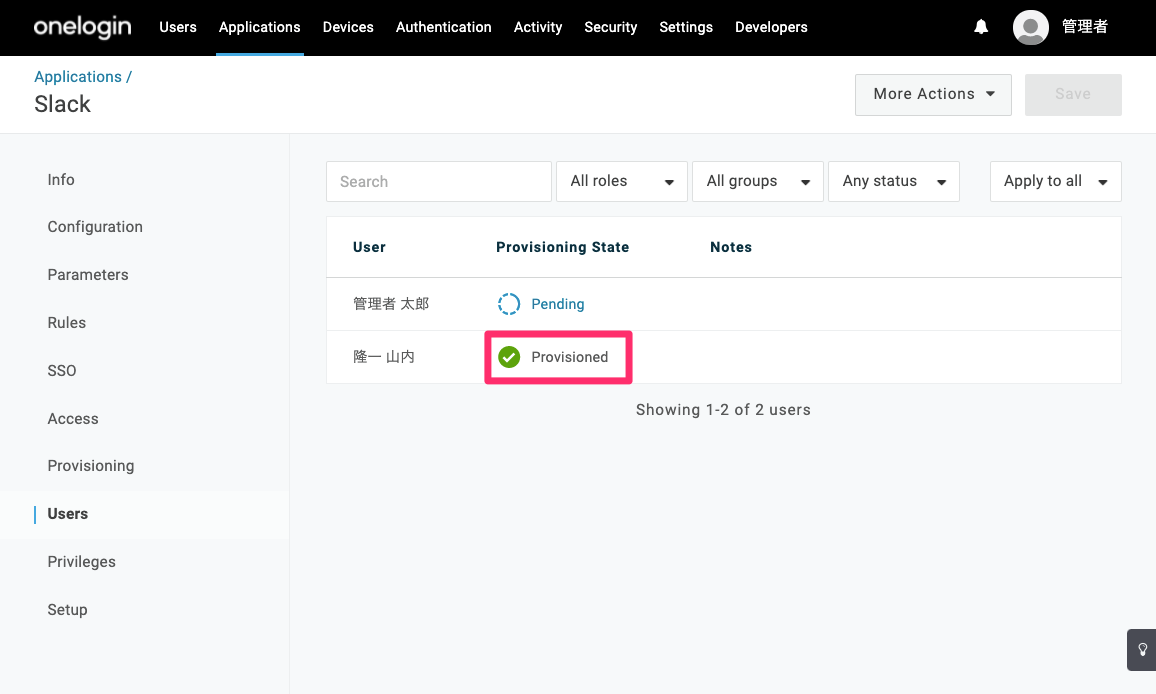The height and width of the screenshot is (694, 1156).
Task: Expand the All roles dropdown
Action: pos(621,181)
